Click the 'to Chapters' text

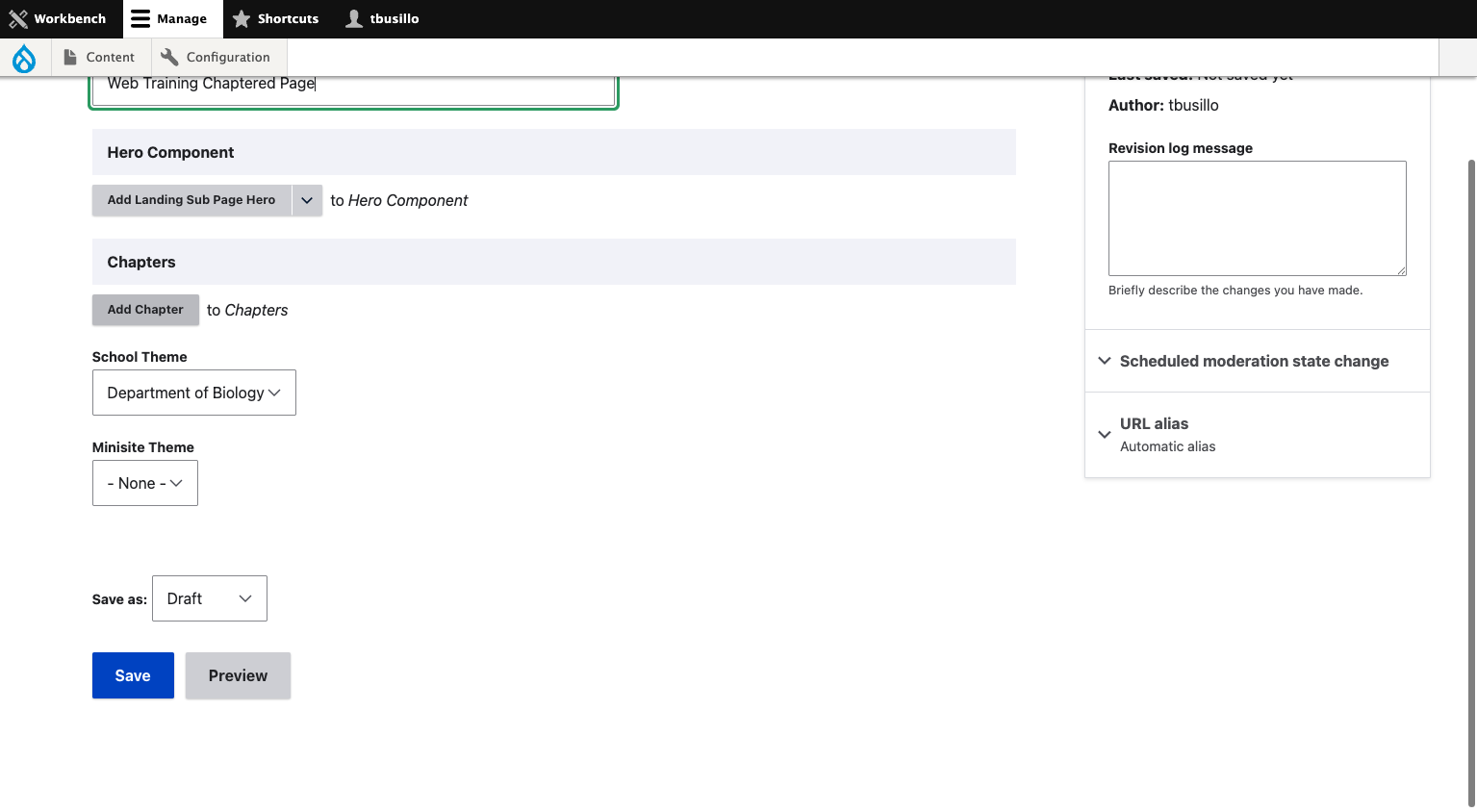click(247, 310)
